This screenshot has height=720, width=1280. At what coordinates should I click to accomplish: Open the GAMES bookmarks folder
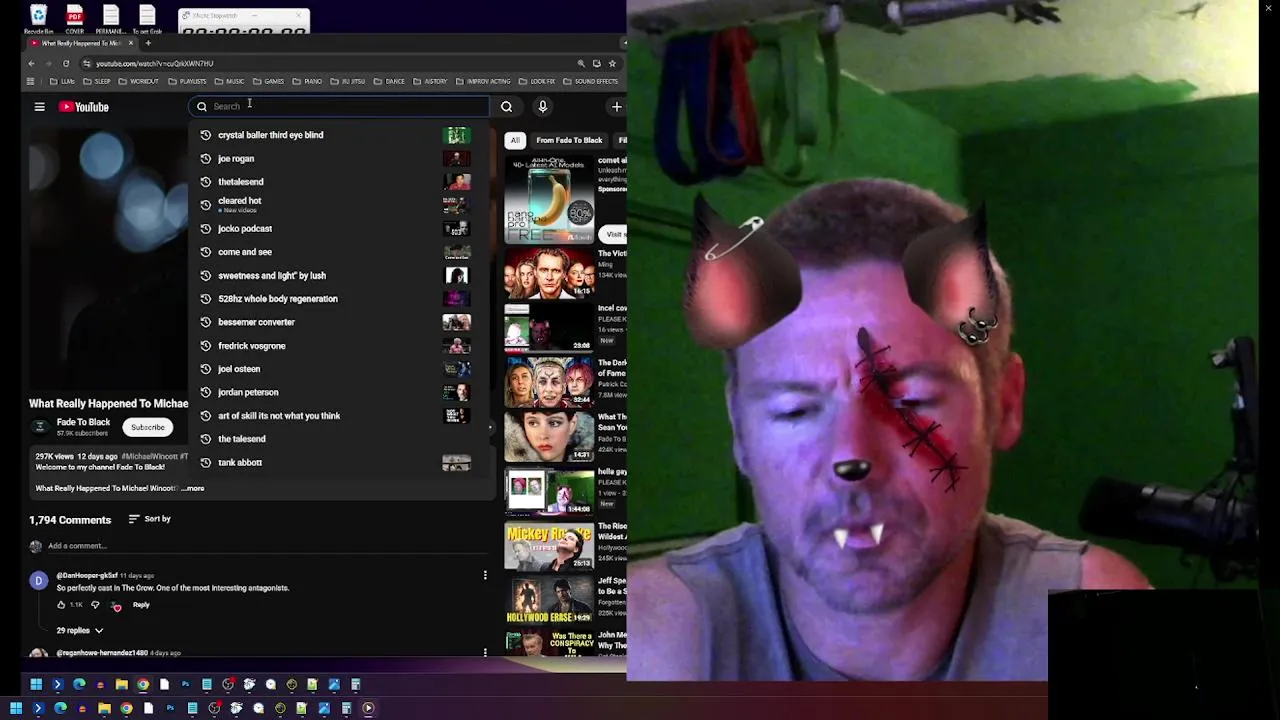[x=269, y=81]
